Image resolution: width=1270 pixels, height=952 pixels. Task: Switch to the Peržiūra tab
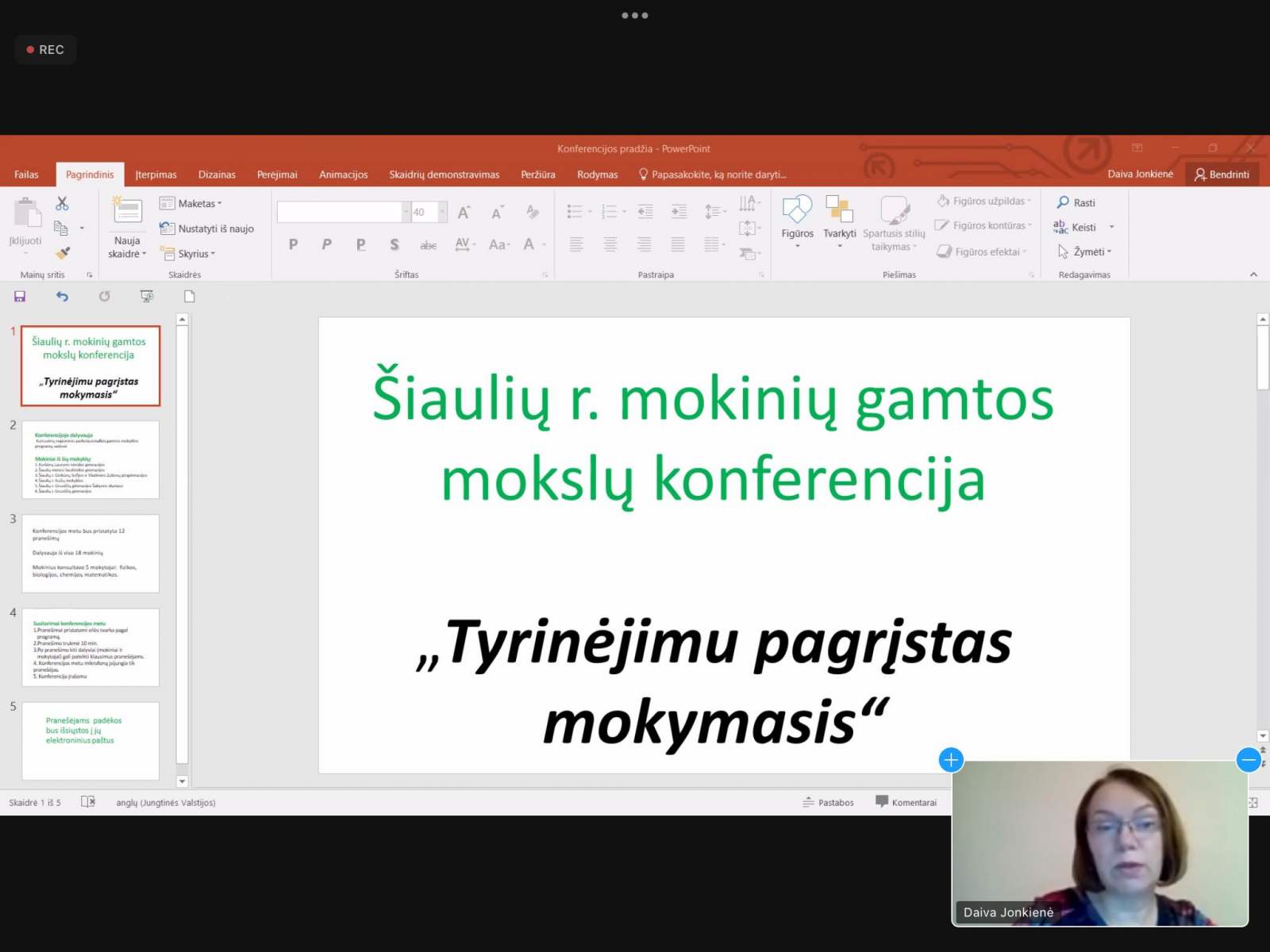click(x=537, y=175)
